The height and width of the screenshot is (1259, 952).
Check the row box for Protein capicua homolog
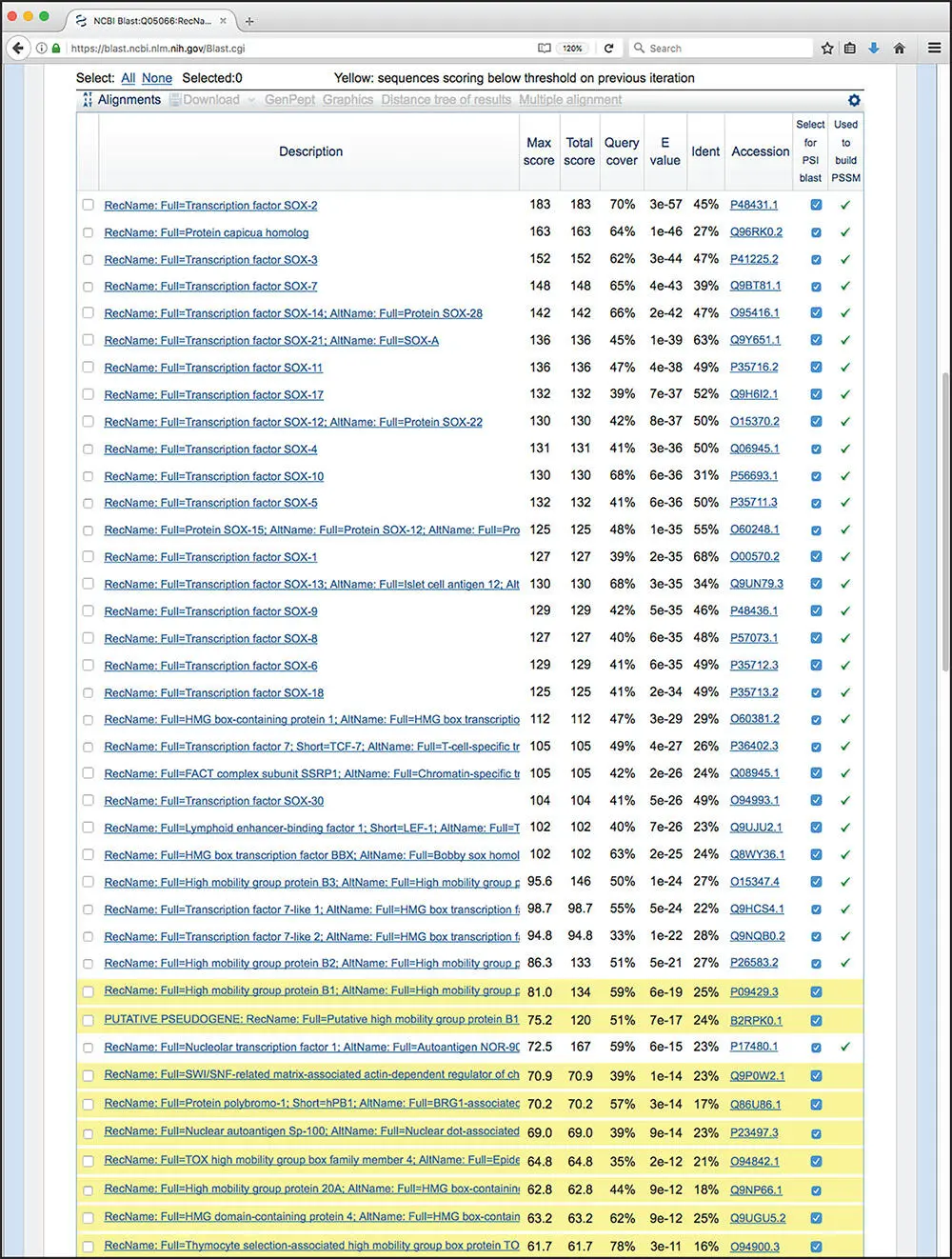(x=88, y=232)
